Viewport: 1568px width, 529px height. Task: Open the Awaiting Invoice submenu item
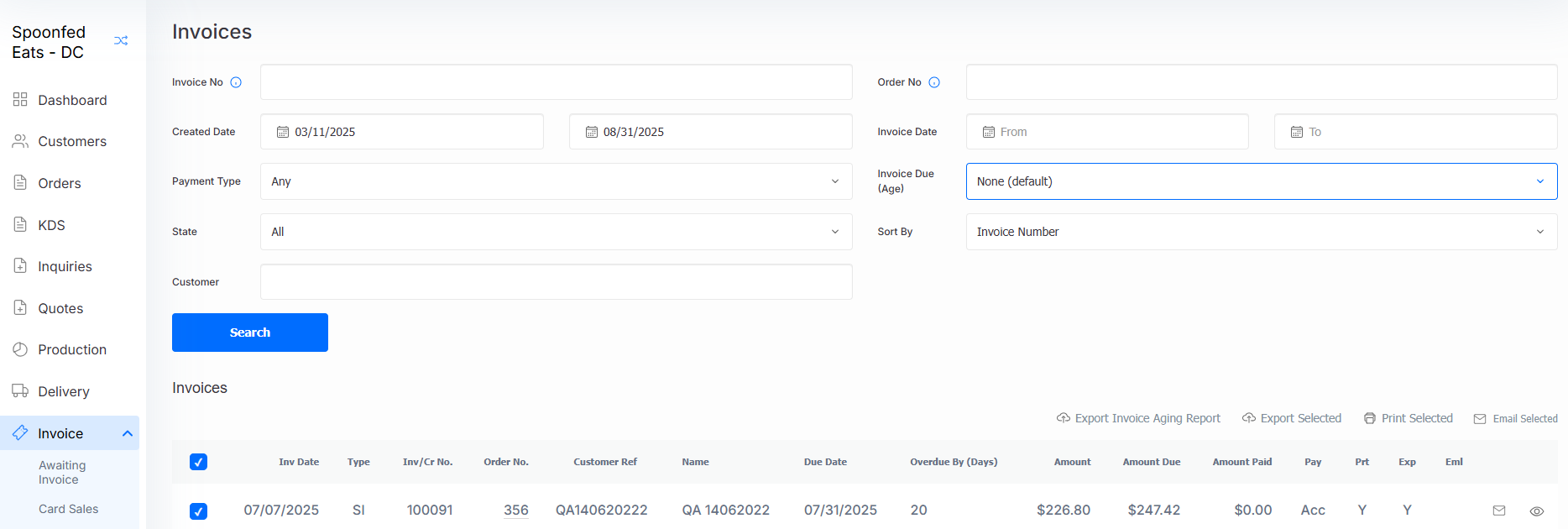point(62,472)
